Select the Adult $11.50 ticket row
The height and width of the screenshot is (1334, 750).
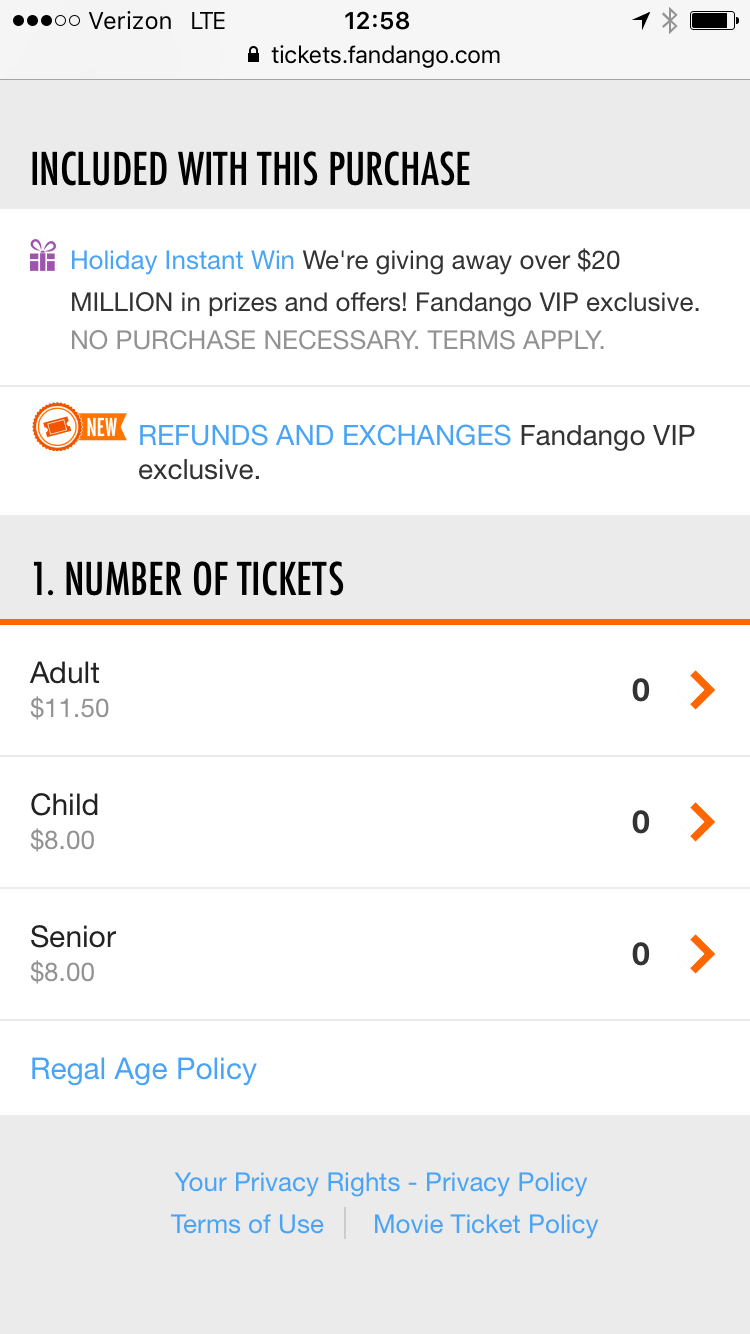click(300, 690)
